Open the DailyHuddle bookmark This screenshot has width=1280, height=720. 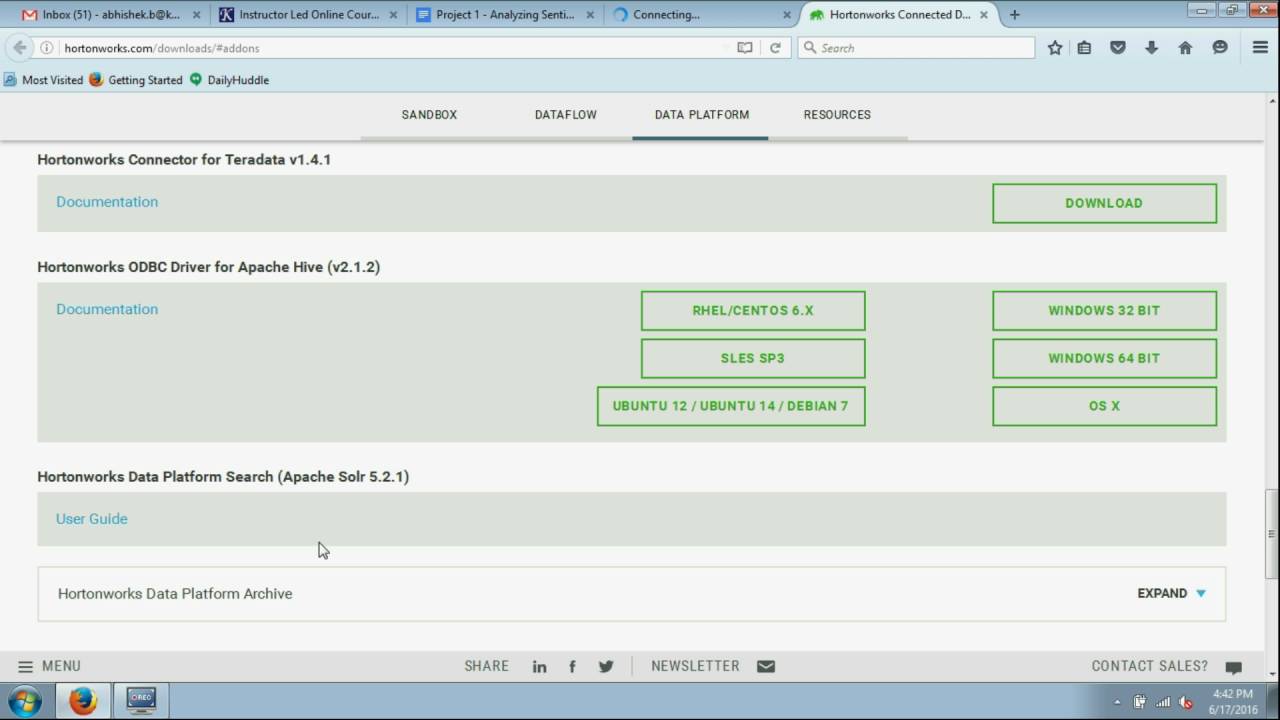pyautogui.click(x=229, y=80)
